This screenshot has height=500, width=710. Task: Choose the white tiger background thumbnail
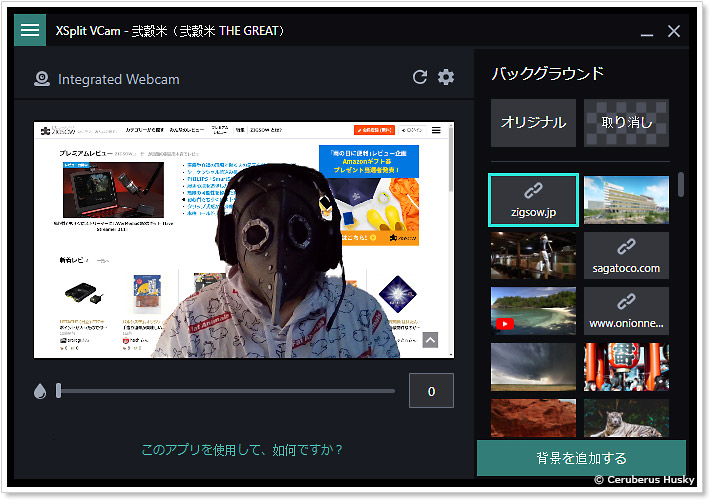click(626, 418)
